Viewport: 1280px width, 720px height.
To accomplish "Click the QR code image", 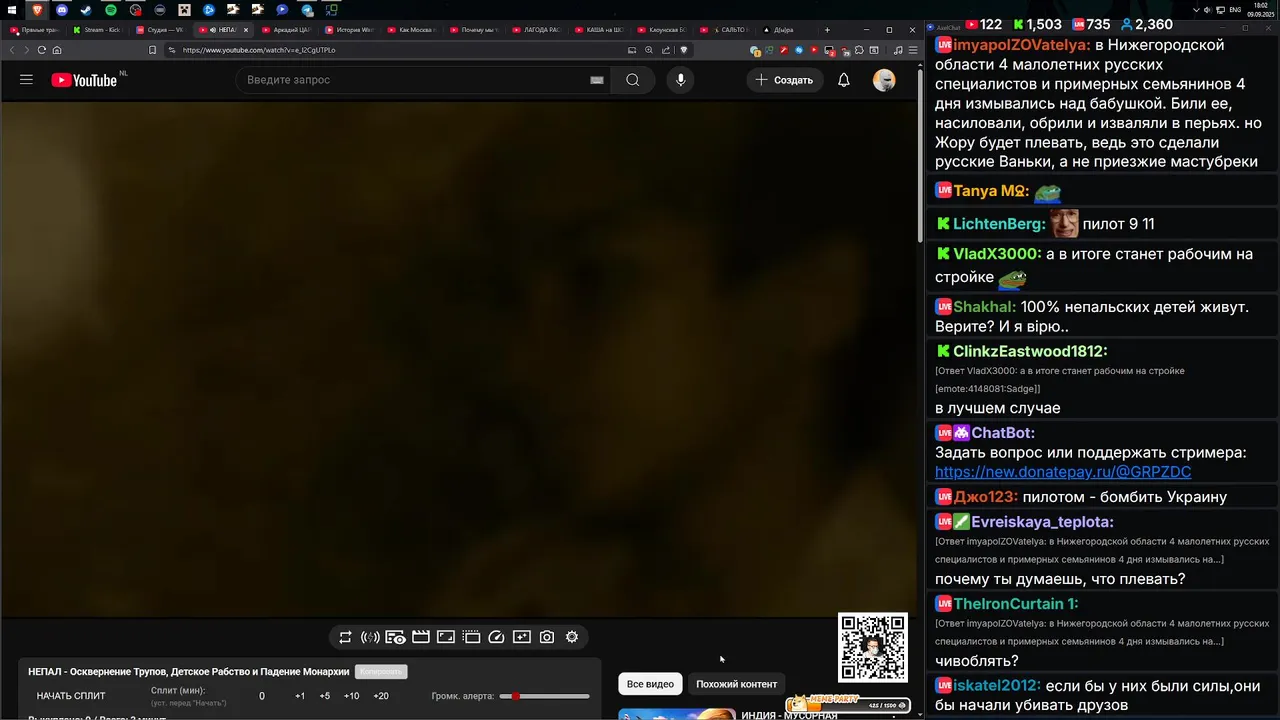I will [x=873, y=647].
